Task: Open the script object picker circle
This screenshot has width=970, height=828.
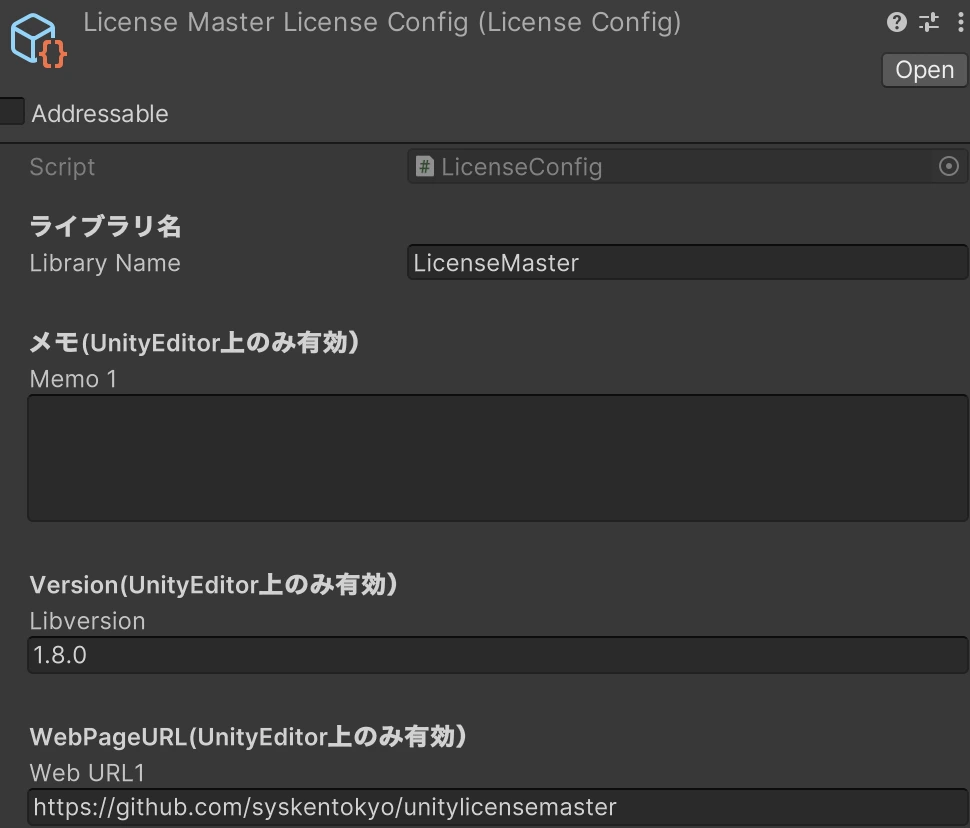Action: pyautogui.click(x=948, y=166)
